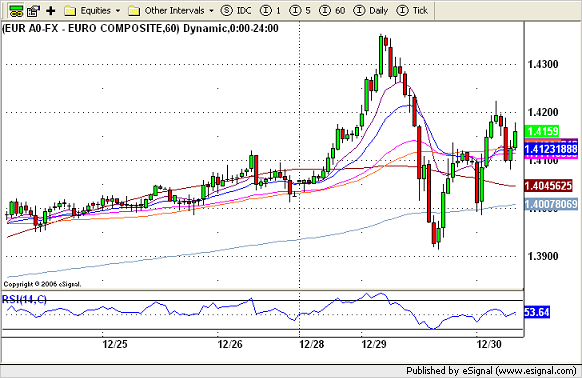Click the RSI value 53.64 label
Viewport: 582px width, 378px height.
tap(537, 312)
